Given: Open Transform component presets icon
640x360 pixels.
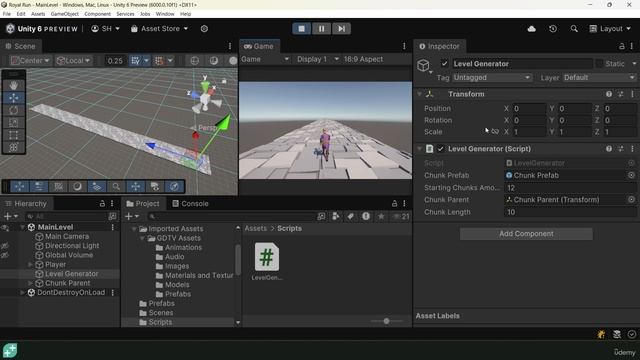Looking at the screenshot, I should pos(620,94).
